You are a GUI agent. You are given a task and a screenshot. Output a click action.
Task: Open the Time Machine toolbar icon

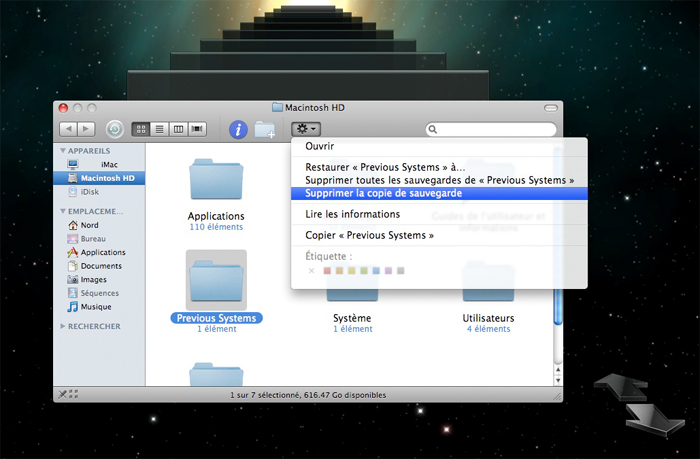click(115, 129)
